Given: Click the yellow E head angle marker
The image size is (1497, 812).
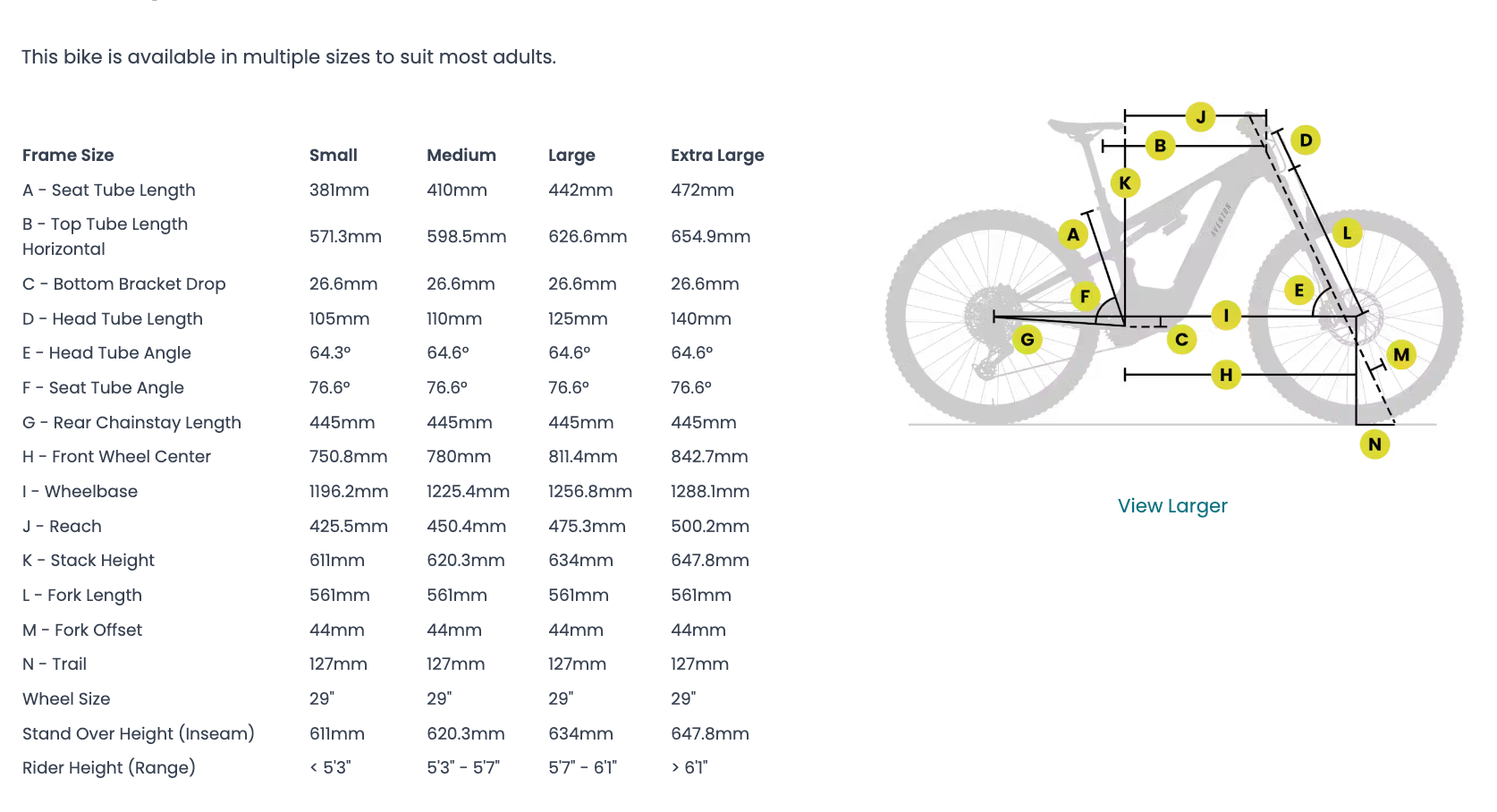Looking at the screenshot, I should tap(1298, 290).
